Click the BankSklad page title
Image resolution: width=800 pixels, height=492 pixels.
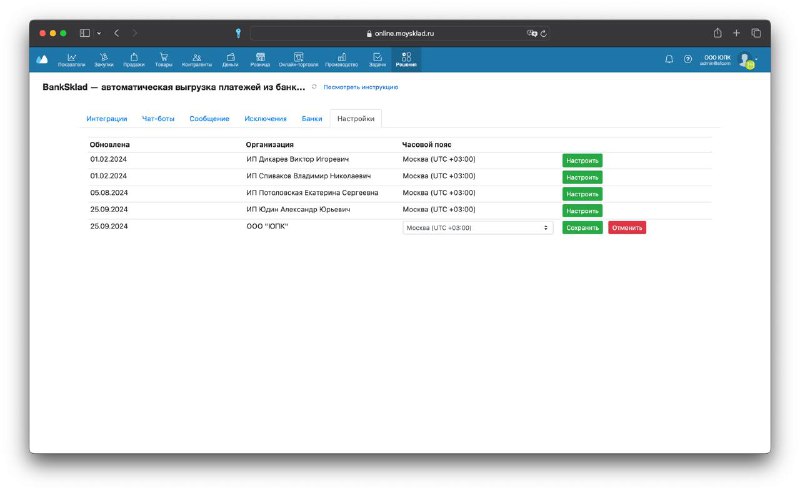pos(173,87)
